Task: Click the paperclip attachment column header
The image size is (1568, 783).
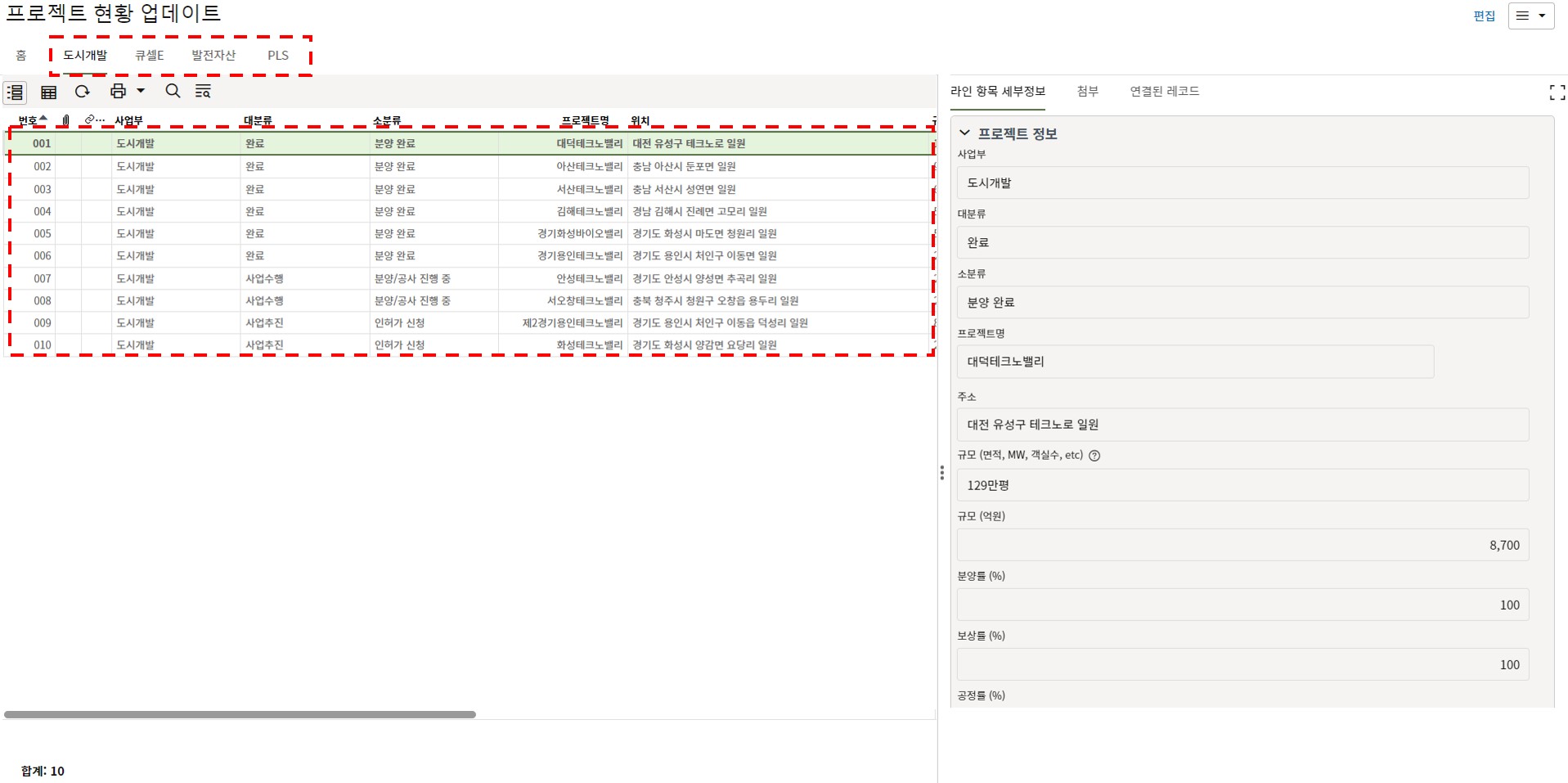Action: pos(65,120)
